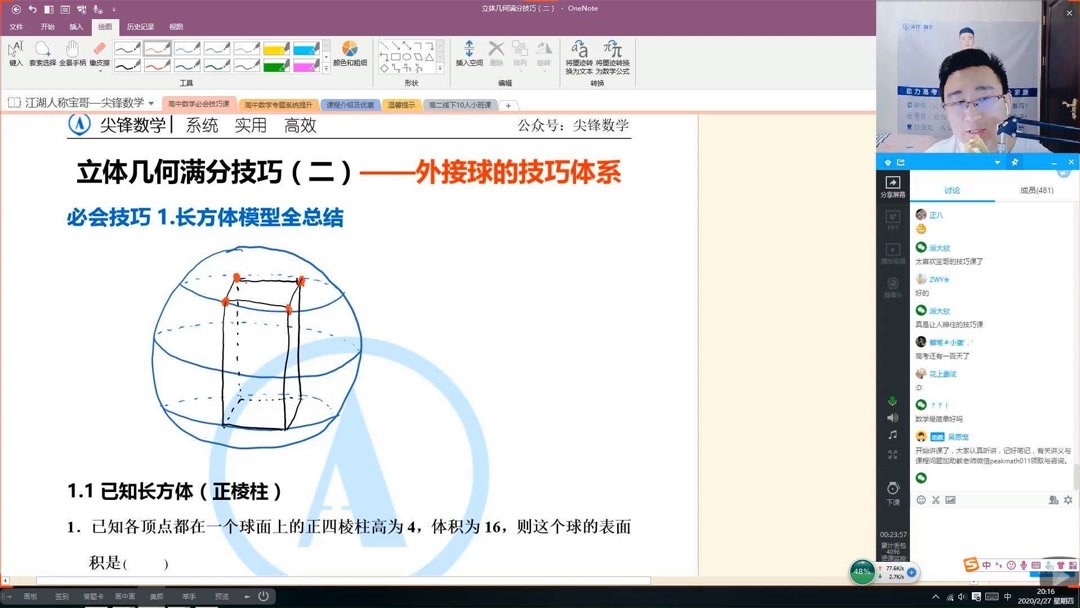
Task: Activate the Eraser tool
Action: pos(99,50)
